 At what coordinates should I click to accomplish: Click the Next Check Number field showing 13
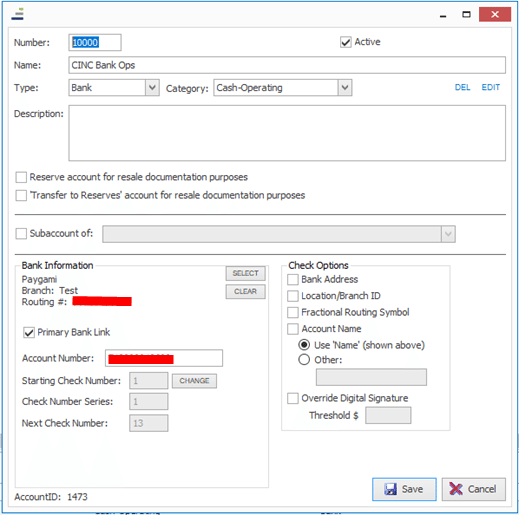149,423
